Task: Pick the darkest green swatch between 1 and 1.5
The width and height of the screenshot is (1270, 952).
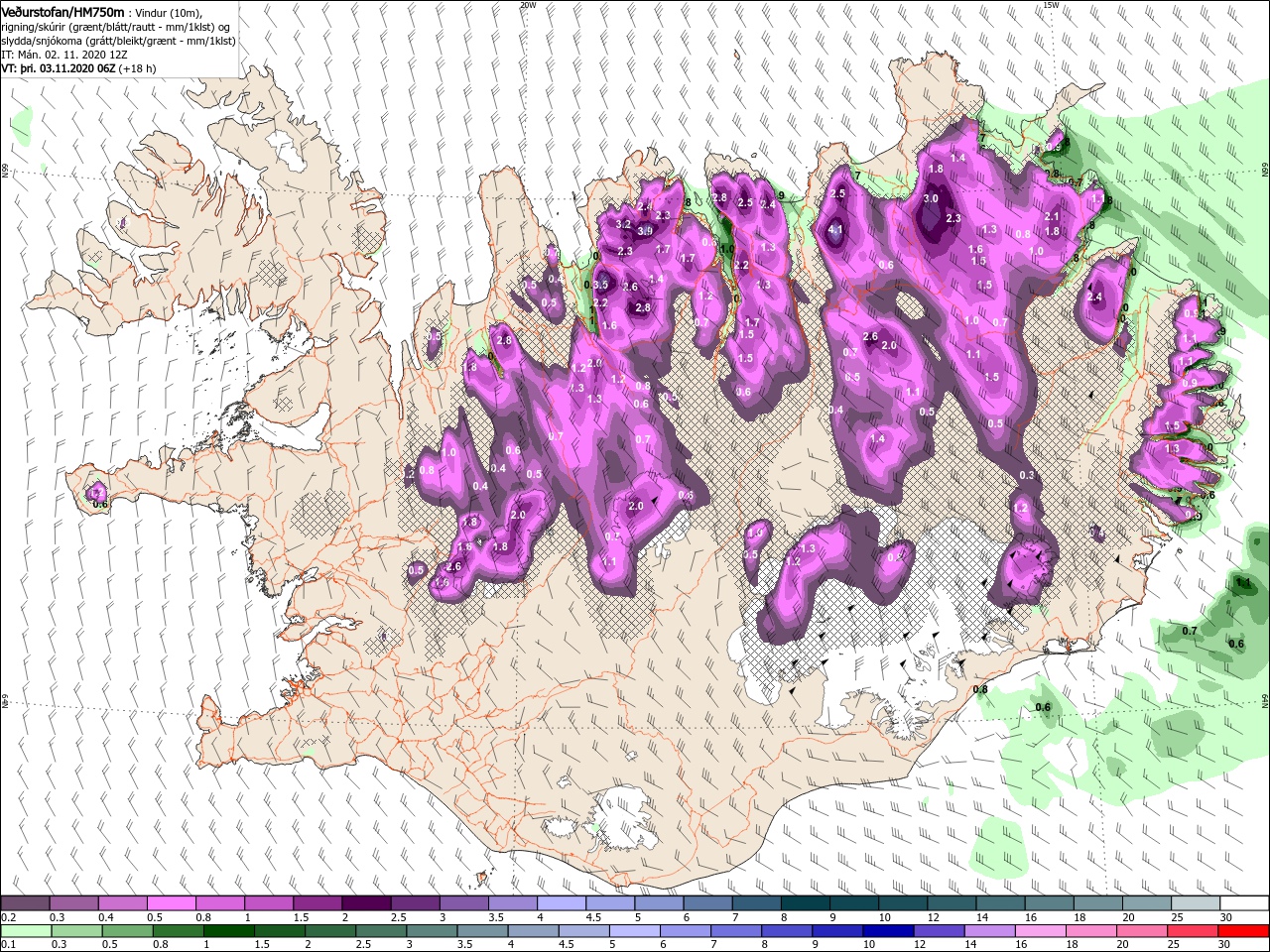Action: [229, 931]
